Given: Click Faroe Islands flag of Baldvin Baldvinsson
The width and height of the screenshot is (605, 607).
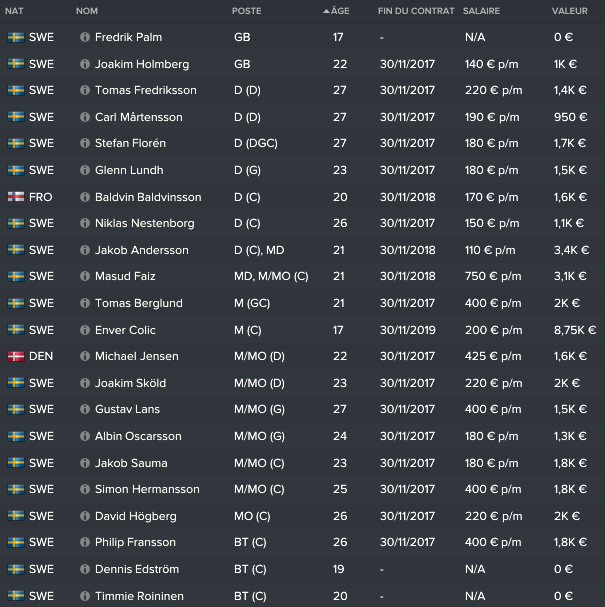Looking at the screenshot, I should 16,197.
